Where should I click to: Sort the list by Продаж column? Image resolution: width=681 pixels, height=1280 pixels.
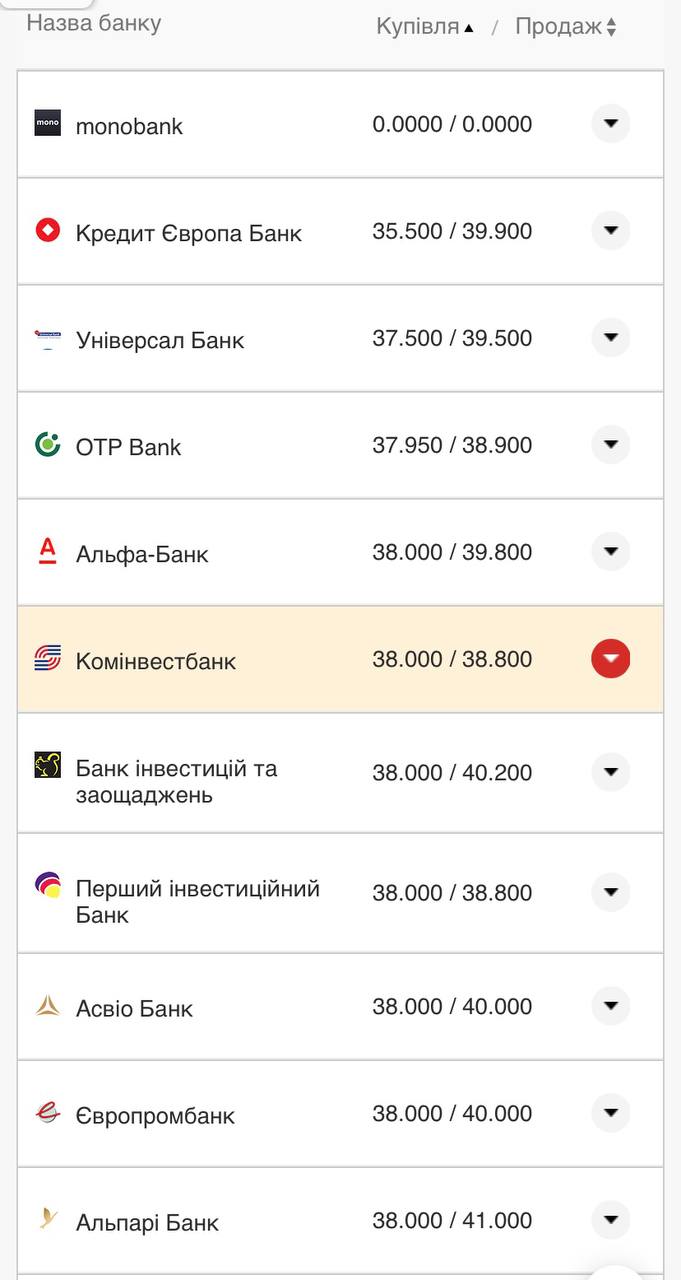(x=566, y=26)
